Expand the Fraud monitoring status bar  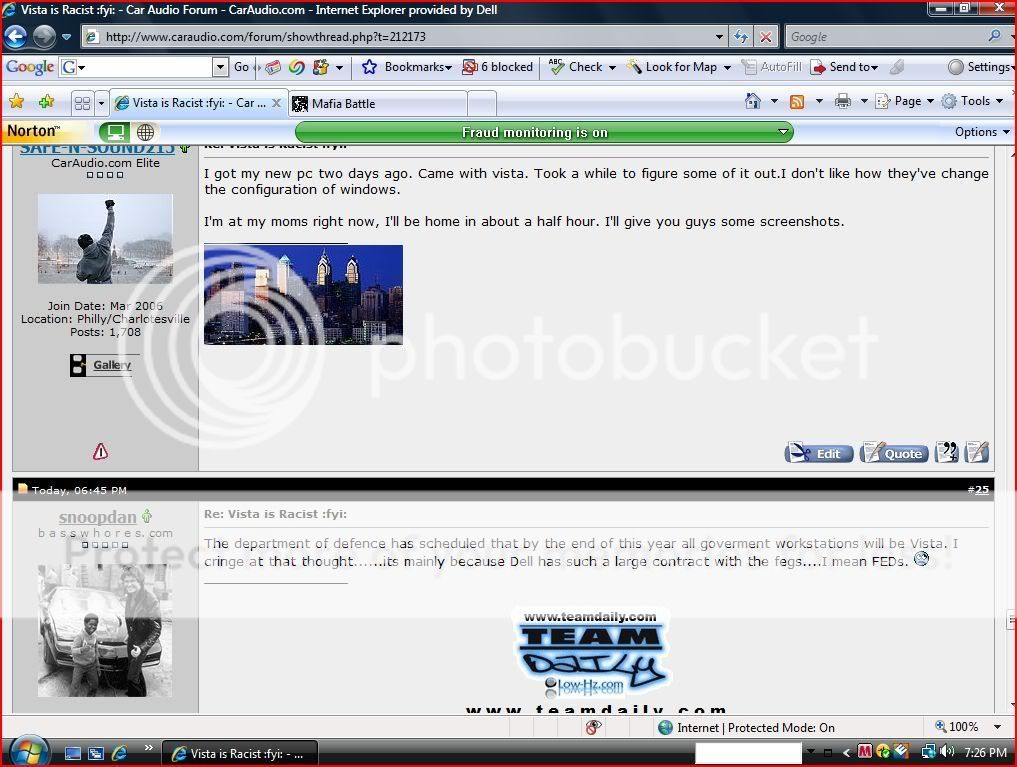(x=784, y=132)
